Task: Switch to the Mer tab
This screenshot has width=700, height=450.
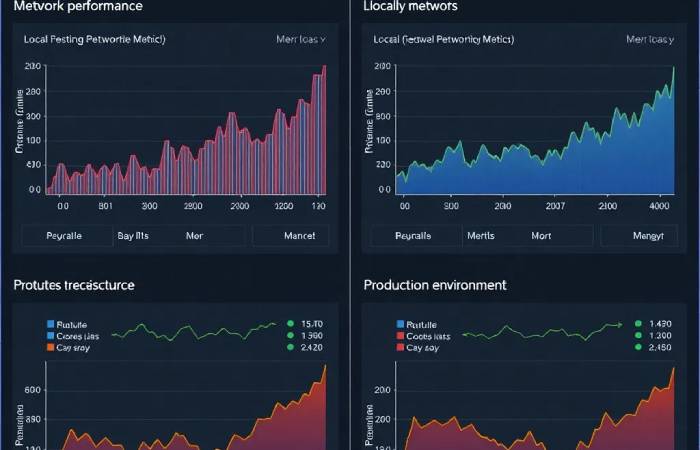Action: (x=194, y=236)
